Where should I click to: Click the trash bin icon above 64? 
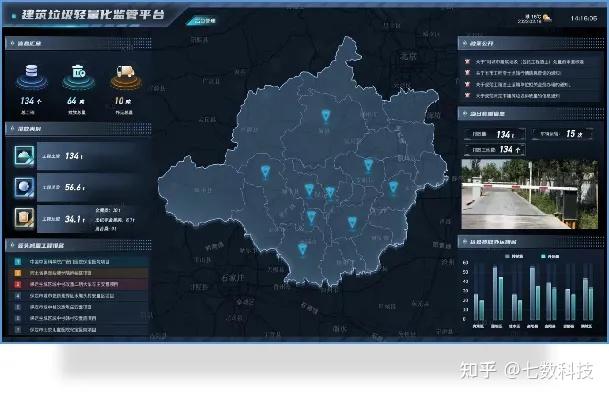point(78,71)
